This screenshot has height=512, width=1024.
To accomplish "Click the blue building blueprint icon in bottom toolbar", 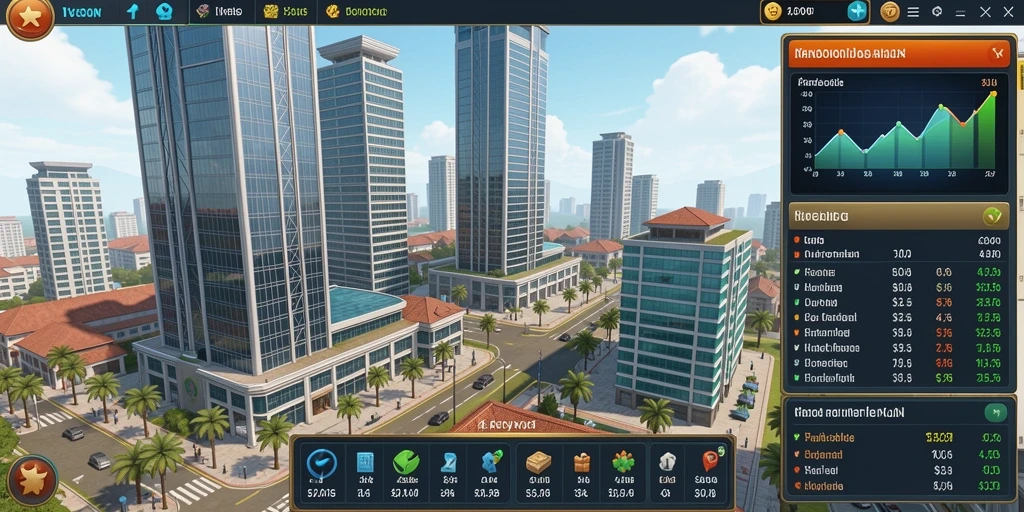I will click(x=365, y=462).
